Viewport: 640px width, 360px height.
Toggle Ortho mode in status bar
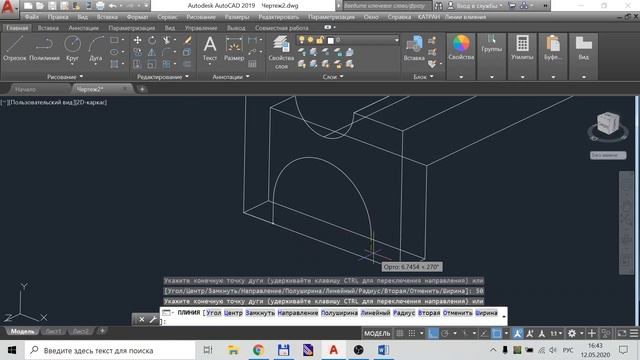[433, 333]
